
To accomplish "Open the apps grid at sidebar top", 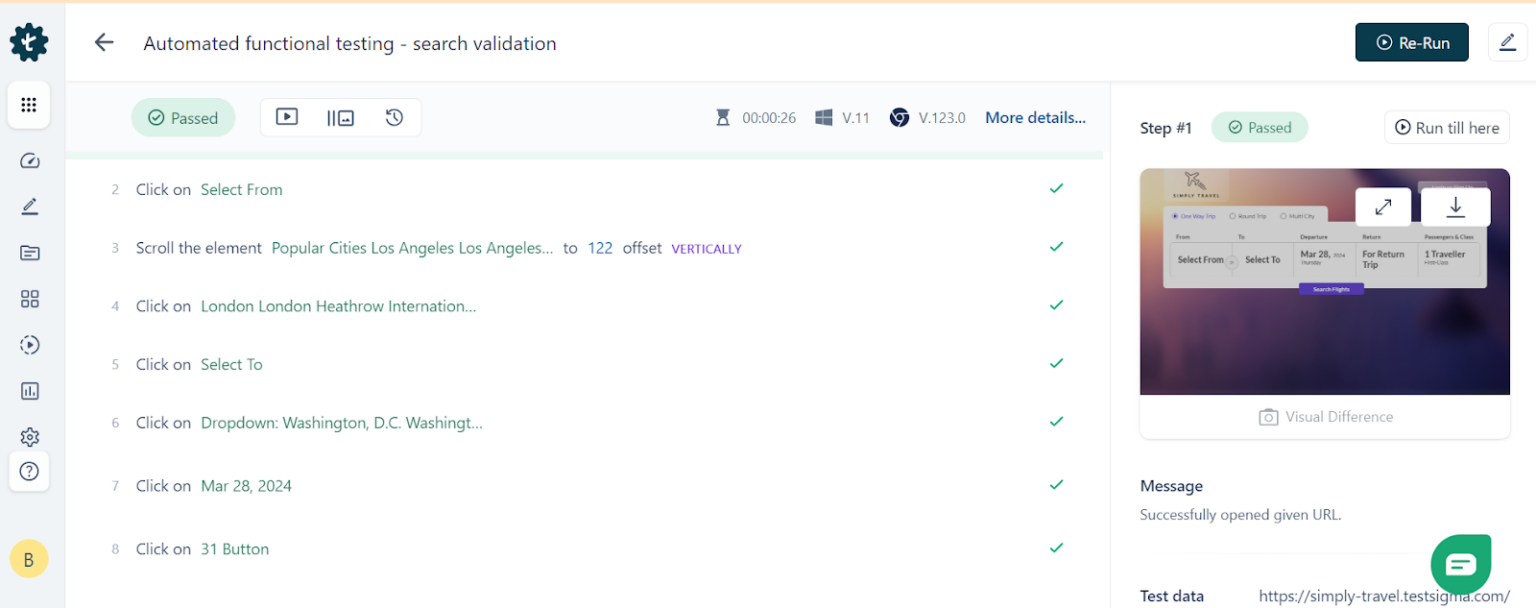I will point(29,104).
